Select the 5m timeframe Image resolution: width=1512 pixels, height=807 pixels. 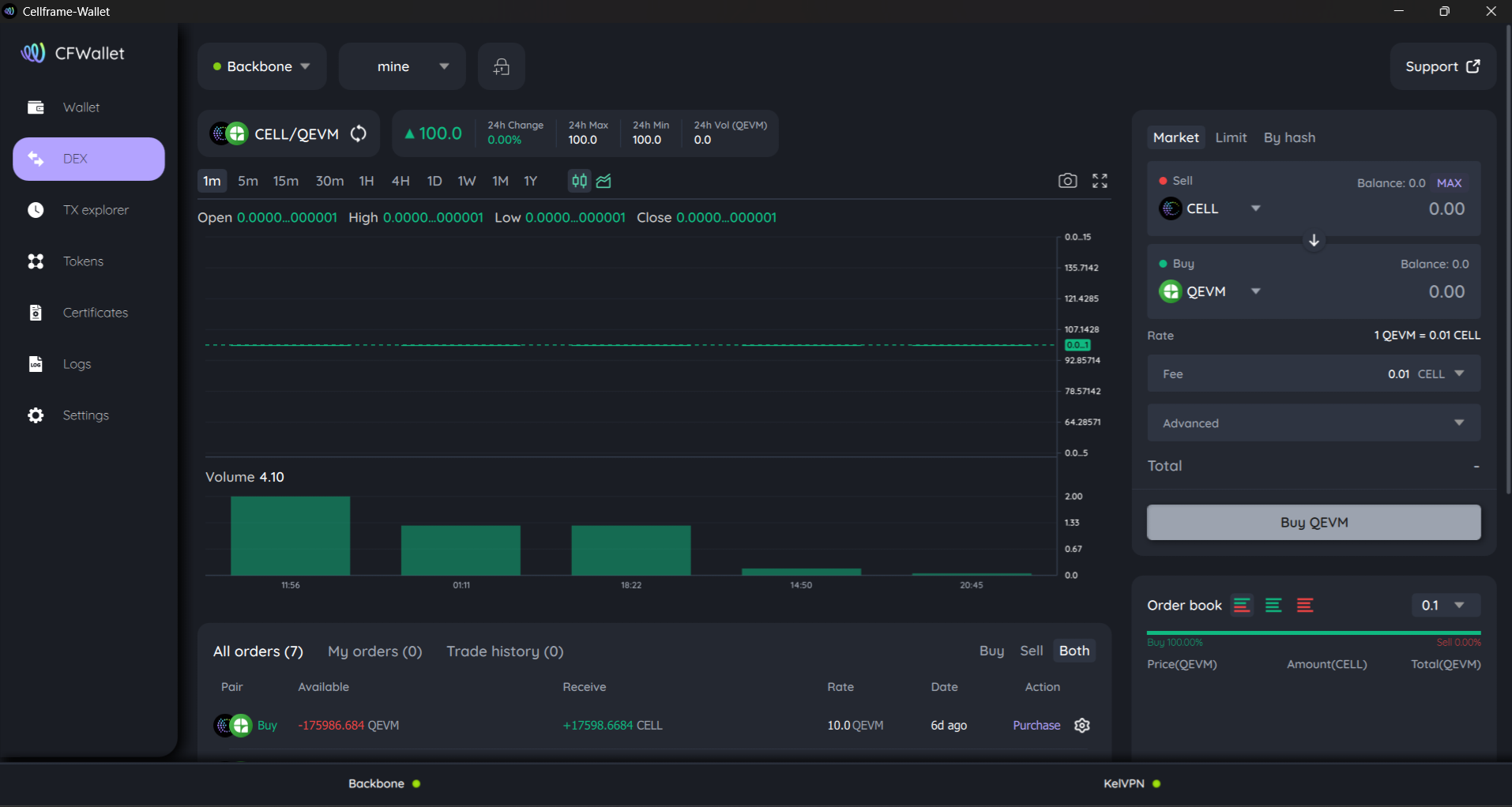click(248, 181)
